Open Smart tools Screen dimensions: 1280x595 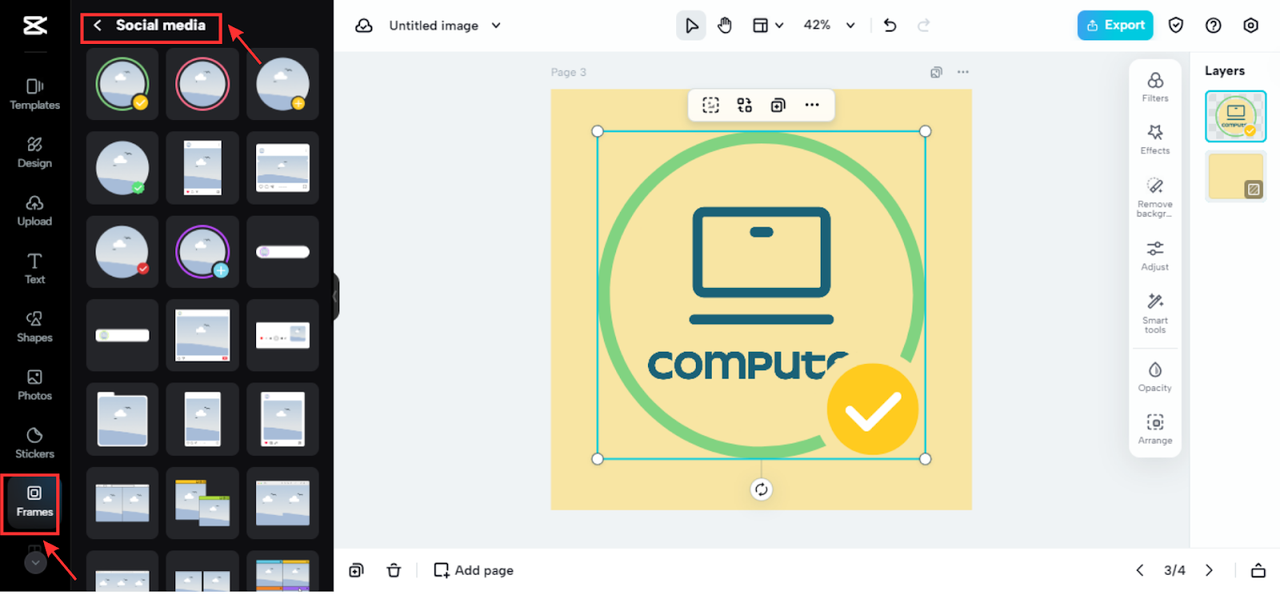tap(1155, 313)
